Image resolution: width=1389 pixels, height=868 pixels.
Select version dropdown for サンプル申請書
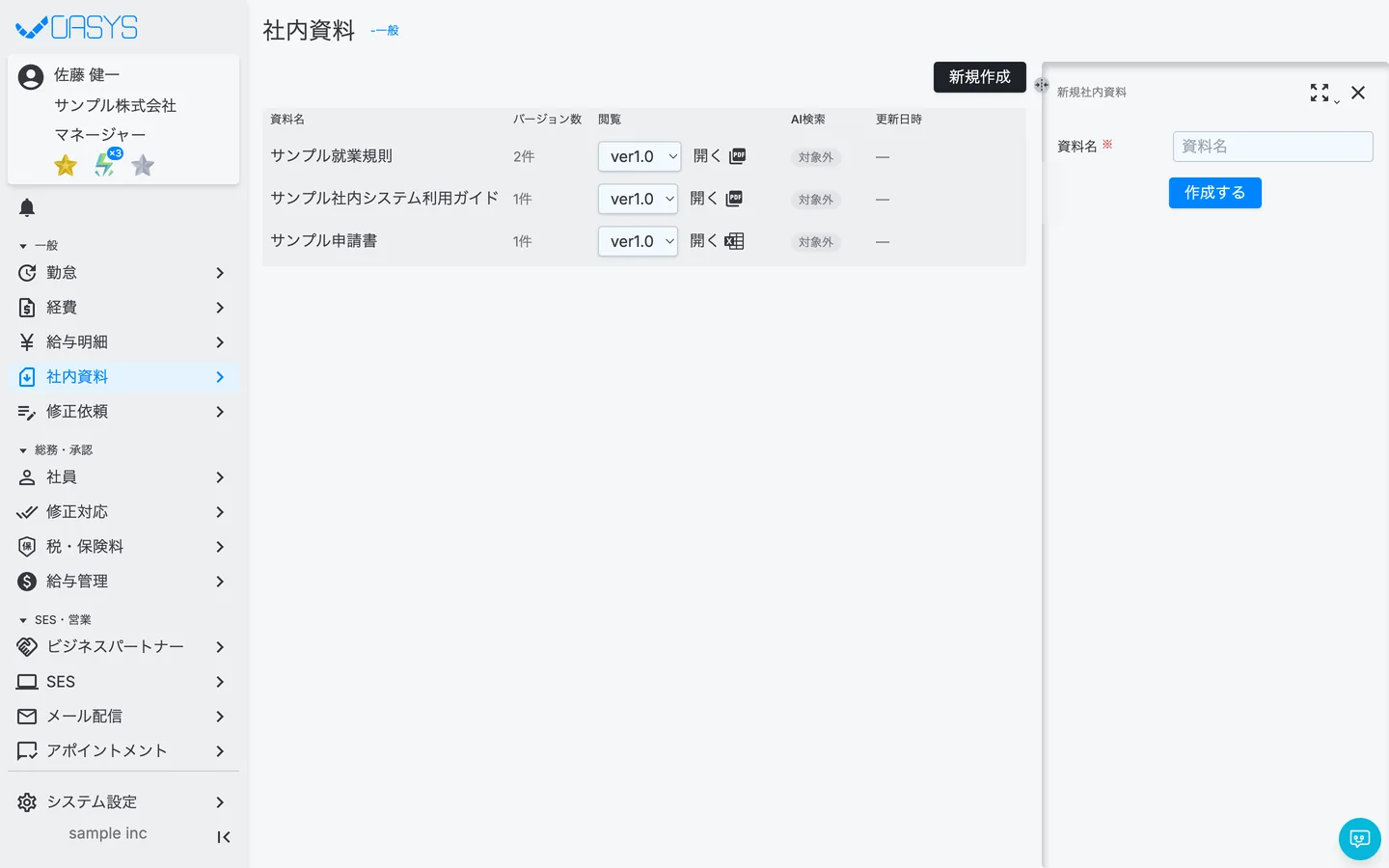[x=638, y=241]
